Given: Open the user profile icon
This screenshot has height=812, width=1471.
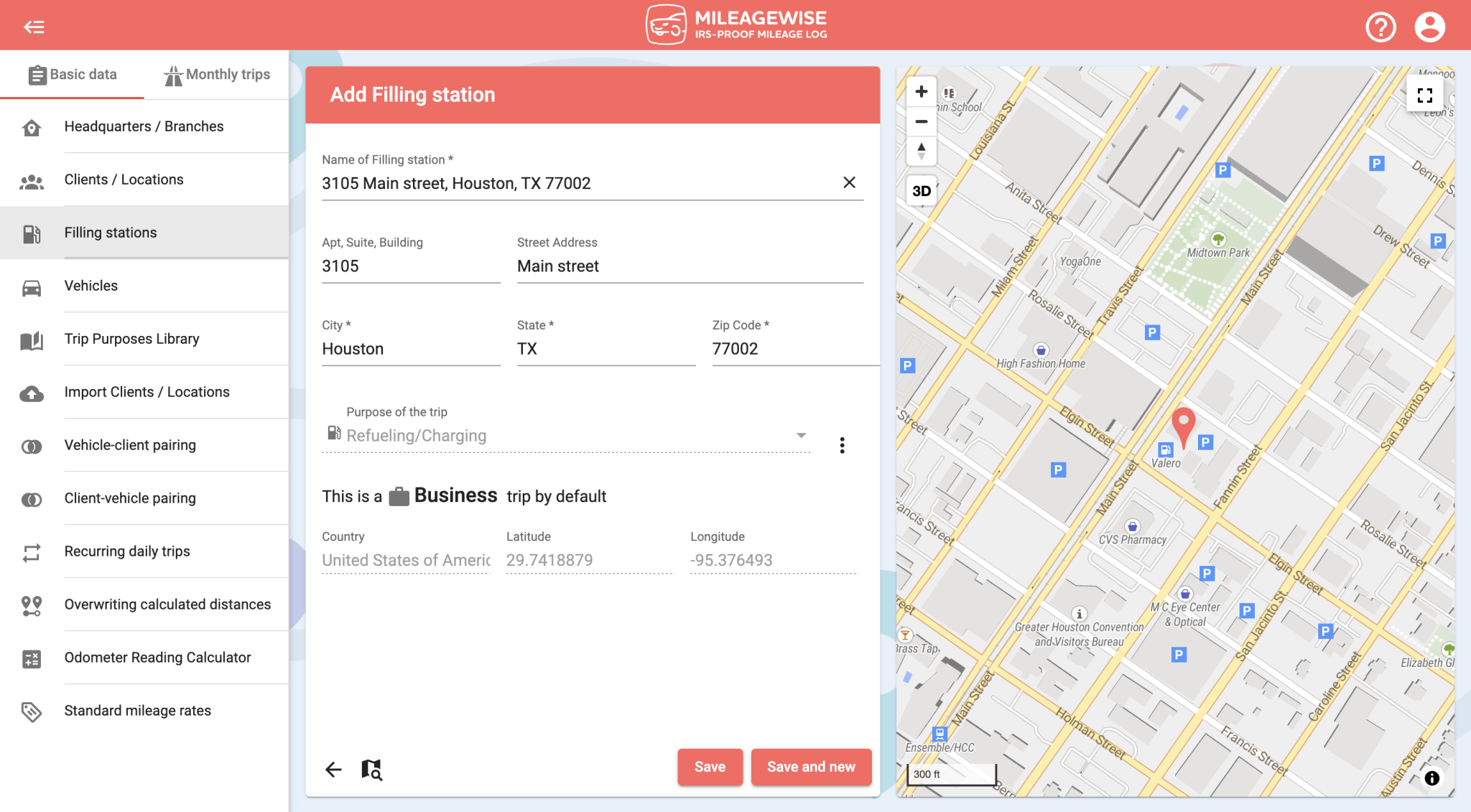Looking at the screenshot, I should click(x=1429, y=26).
